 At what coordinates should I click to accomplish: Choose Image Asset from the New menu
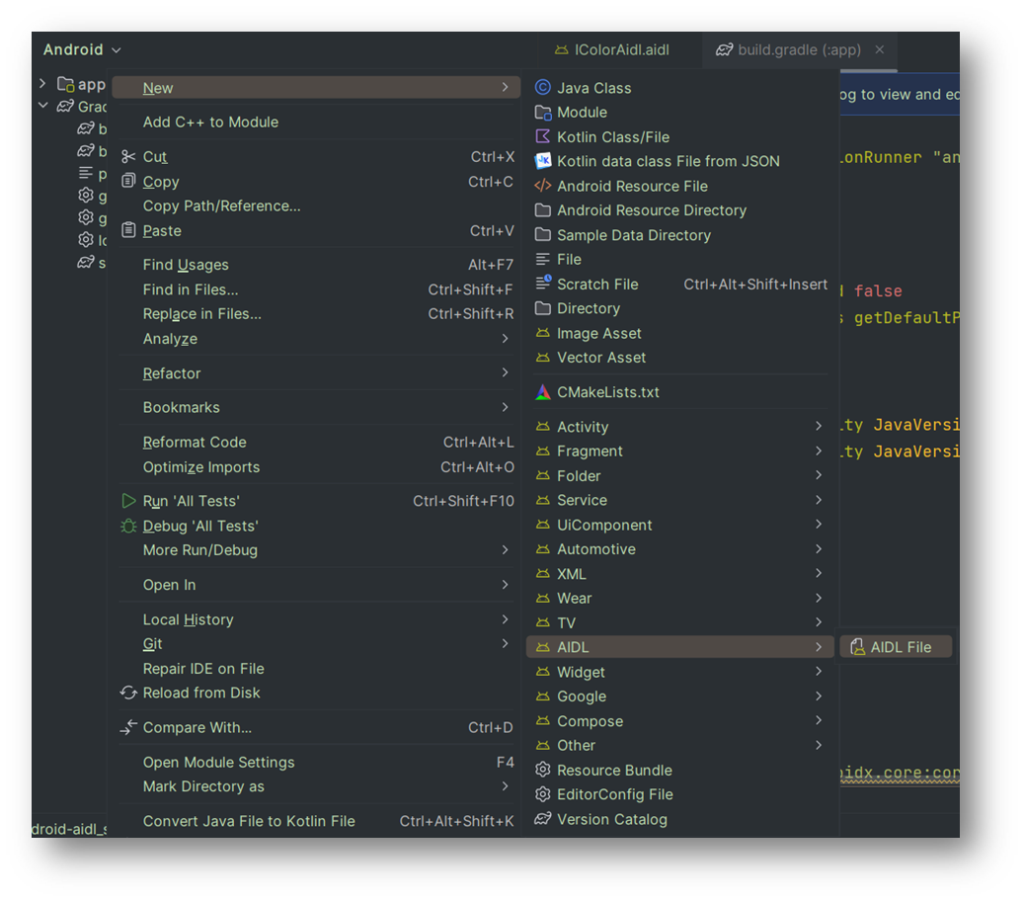point(599,333)
